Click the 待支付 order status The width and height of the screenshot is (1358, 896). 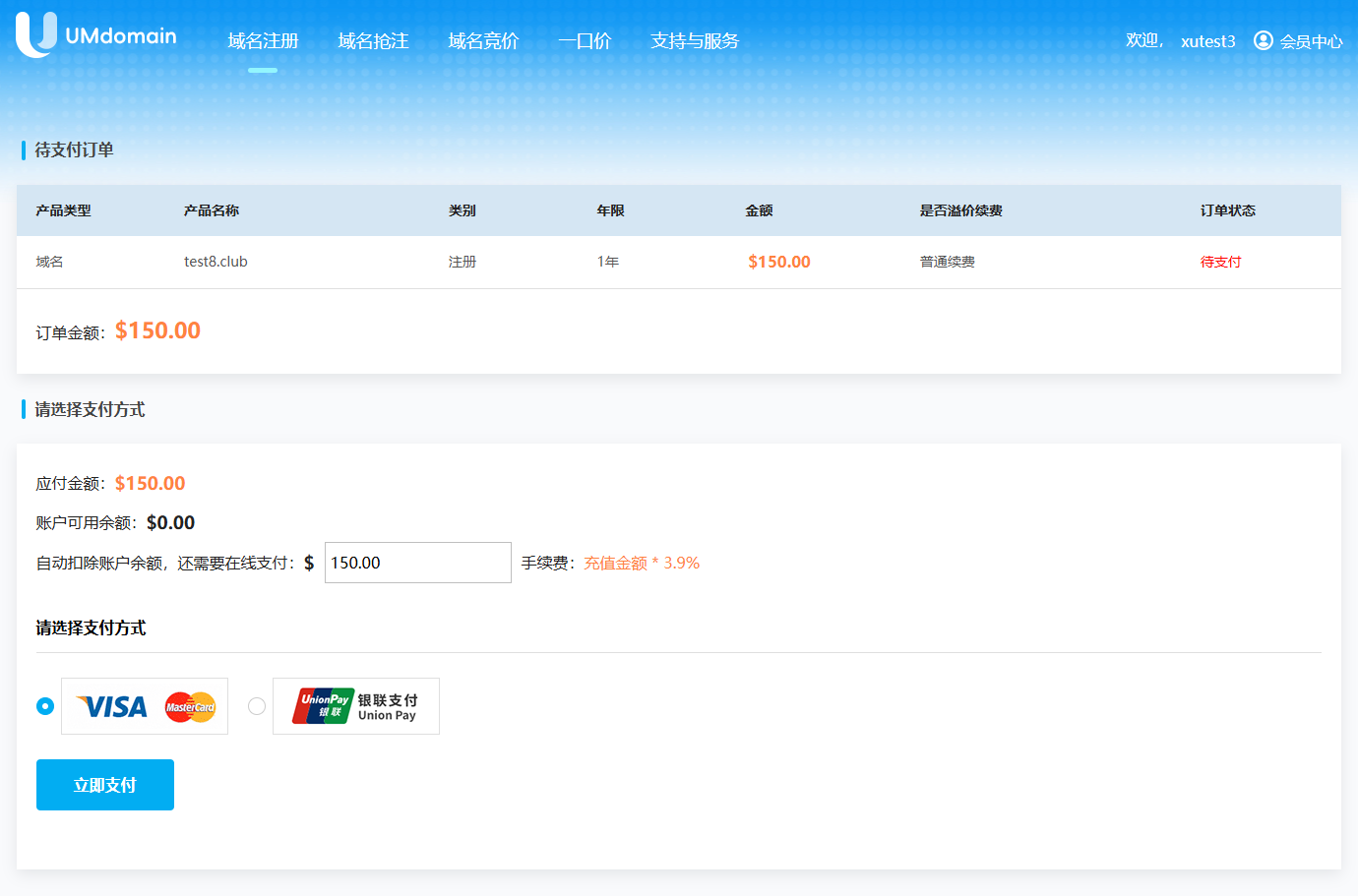click(1220, 262)
